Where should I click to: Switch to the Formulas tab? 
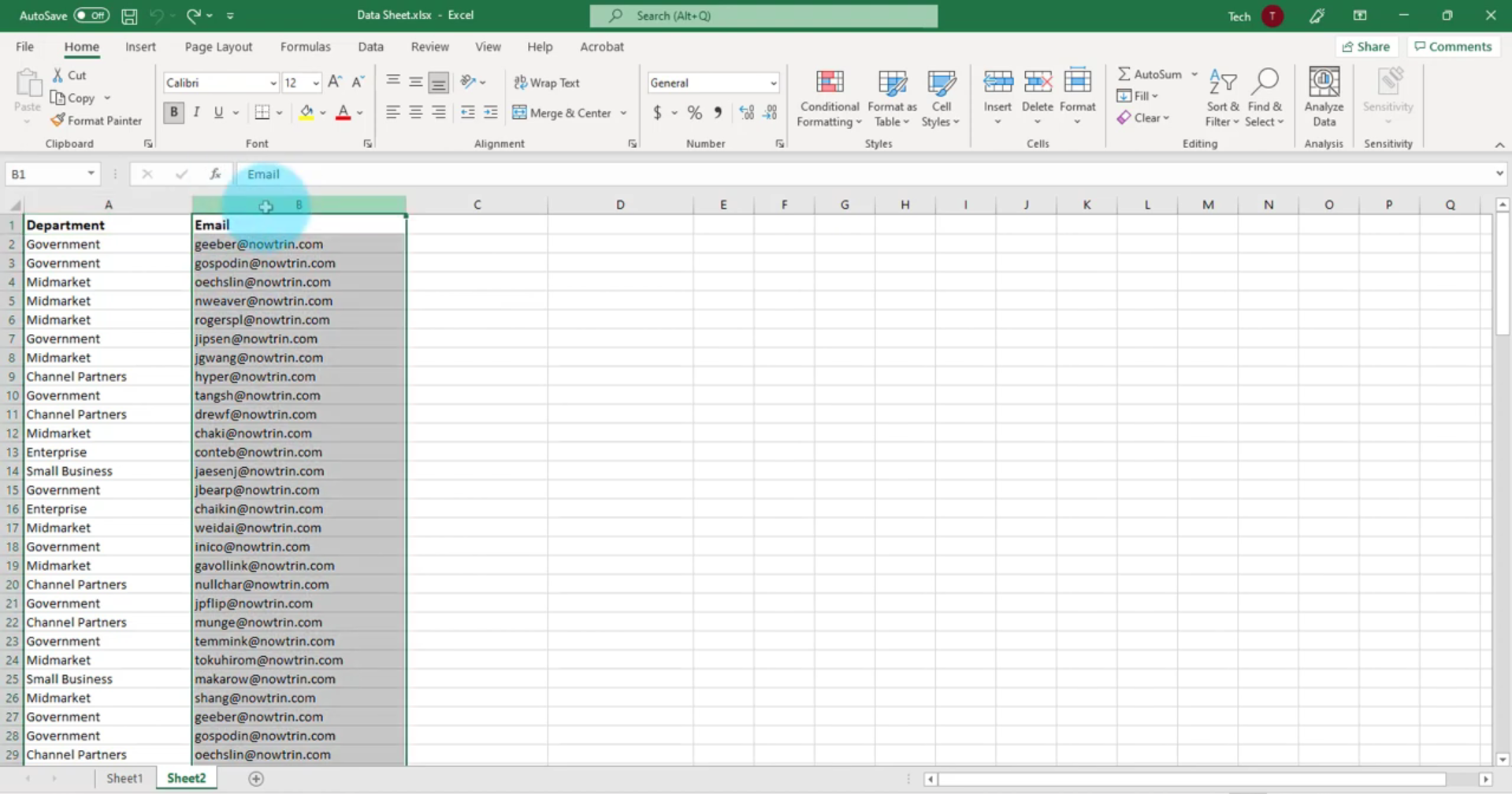pos(305,46)
